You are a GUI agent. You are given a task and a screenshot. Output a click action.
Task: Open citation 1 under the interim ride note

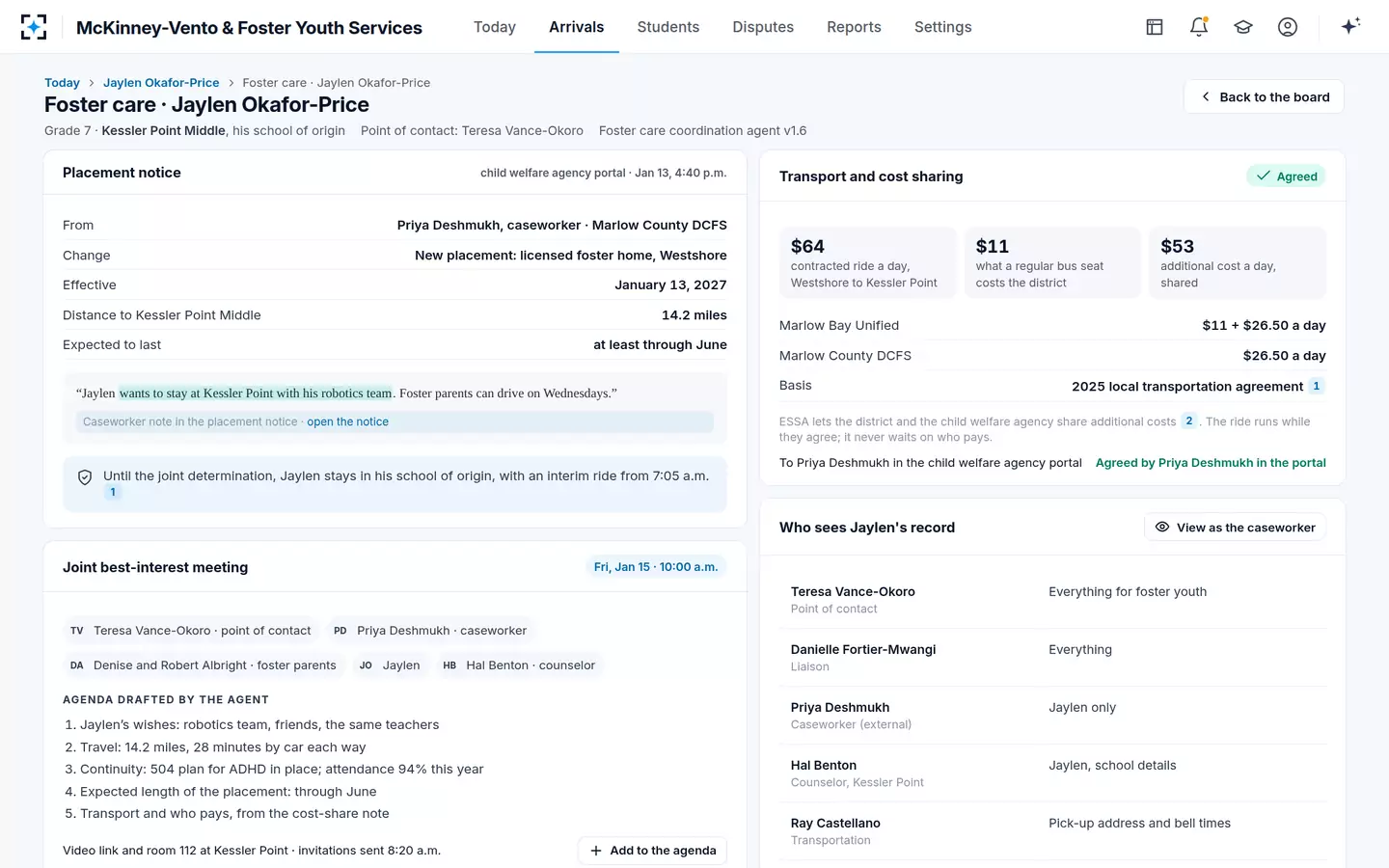click(x=113, y=492)
